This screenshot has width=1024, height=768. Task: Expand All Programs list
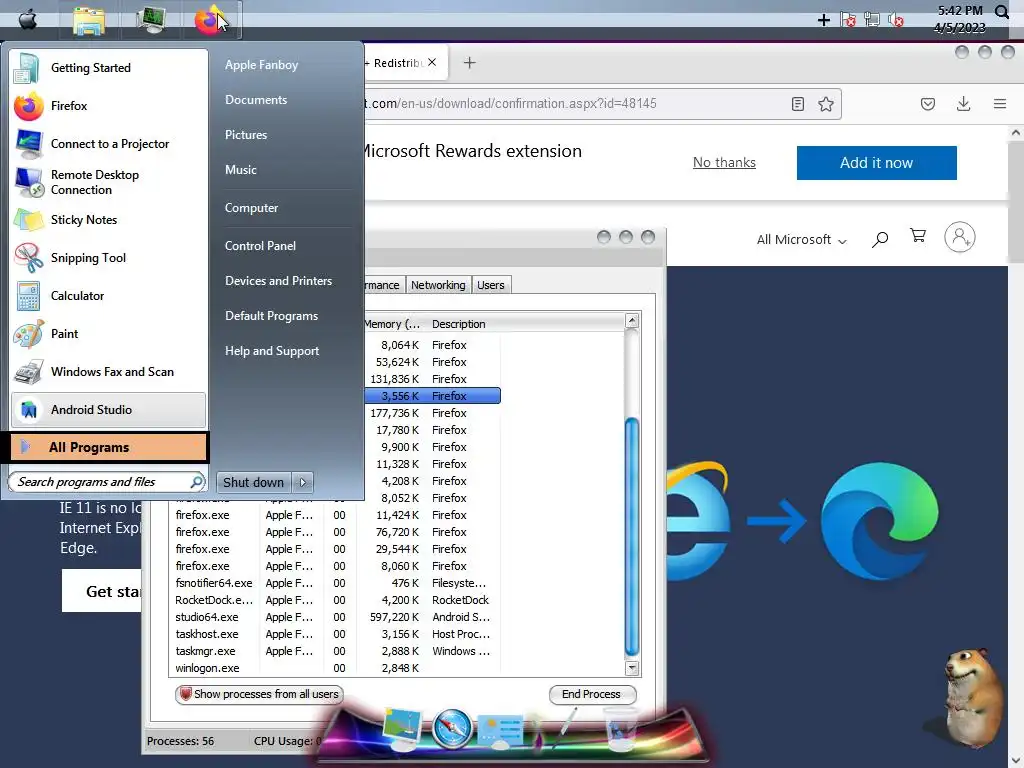tap(109, 447)
